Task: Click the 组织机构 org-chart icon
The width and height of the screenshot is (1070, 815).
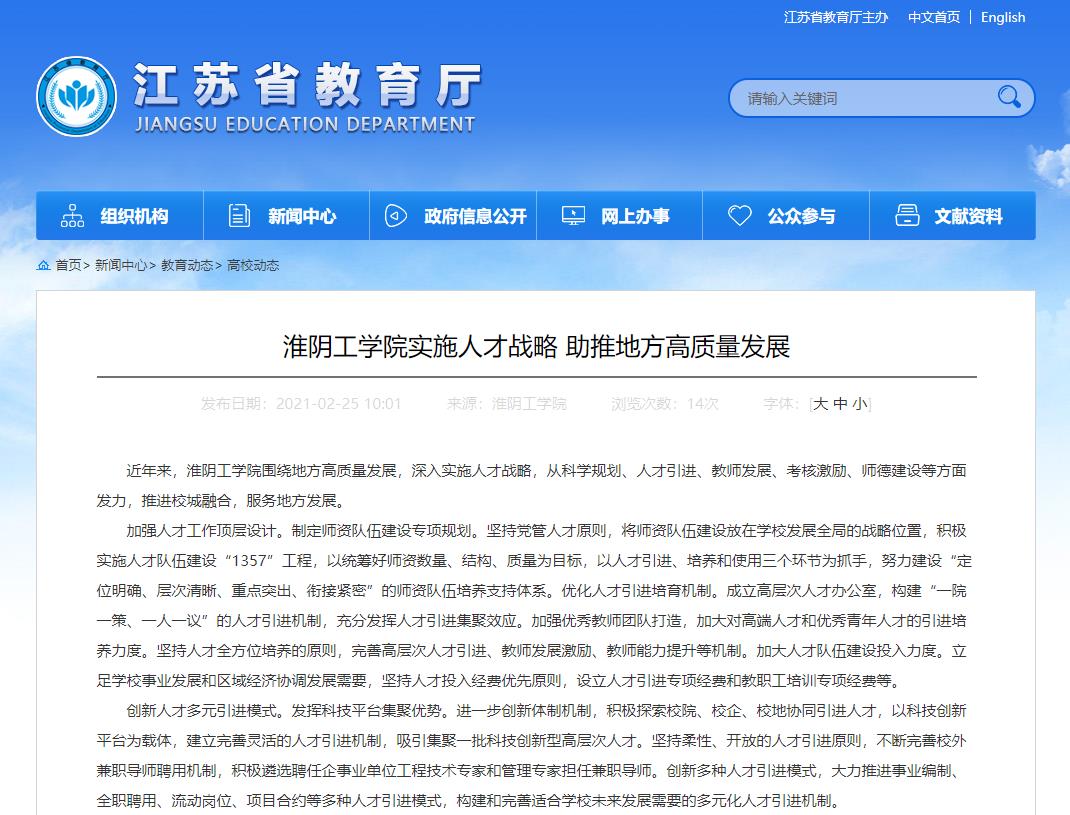Action: click(73, 216)
